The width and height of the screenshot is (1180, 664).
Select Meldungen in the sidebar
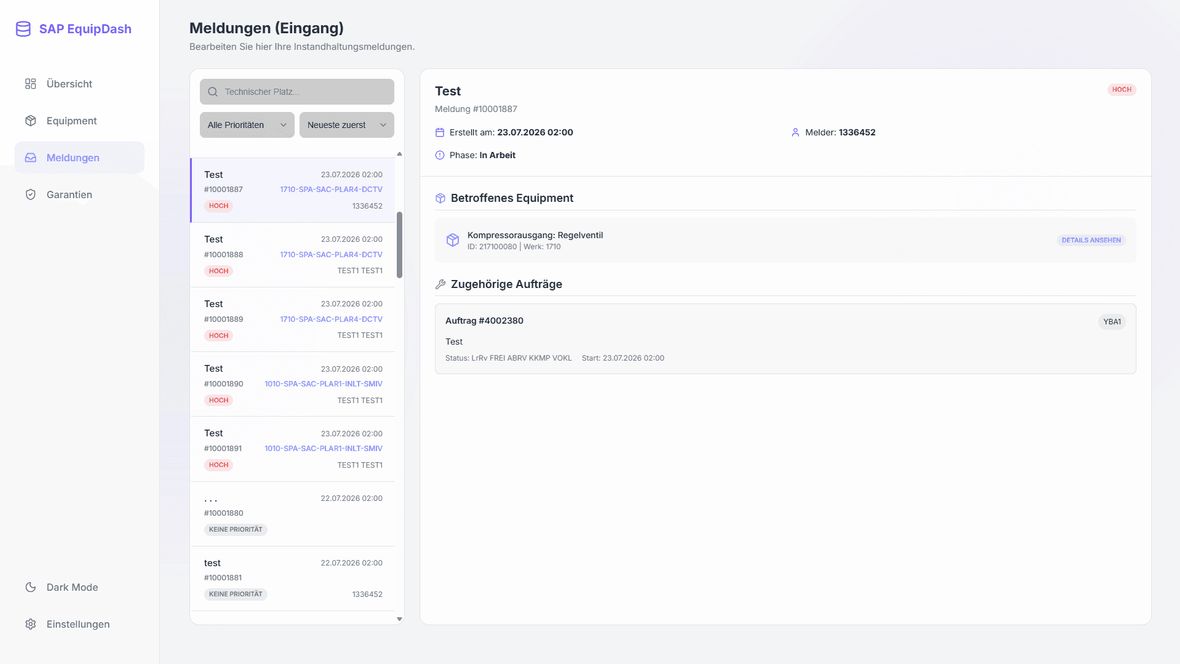79,157
